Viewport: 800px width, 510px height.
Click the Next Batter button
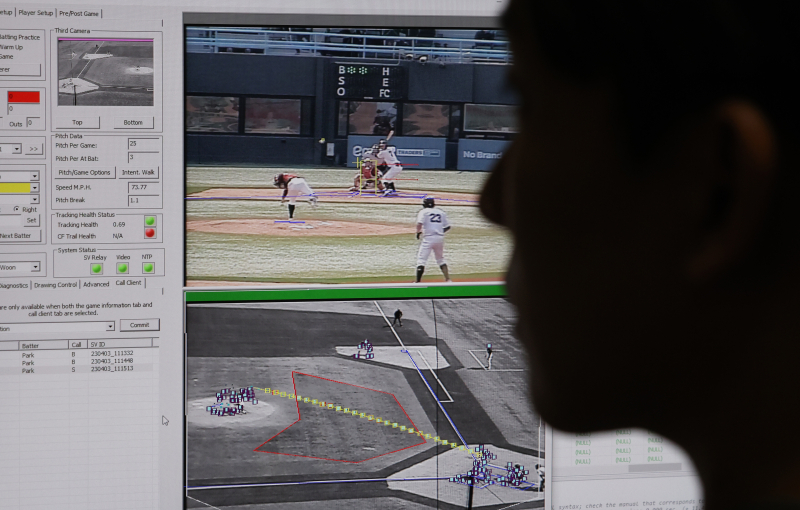pyautogui.click(x=19, y=236)
